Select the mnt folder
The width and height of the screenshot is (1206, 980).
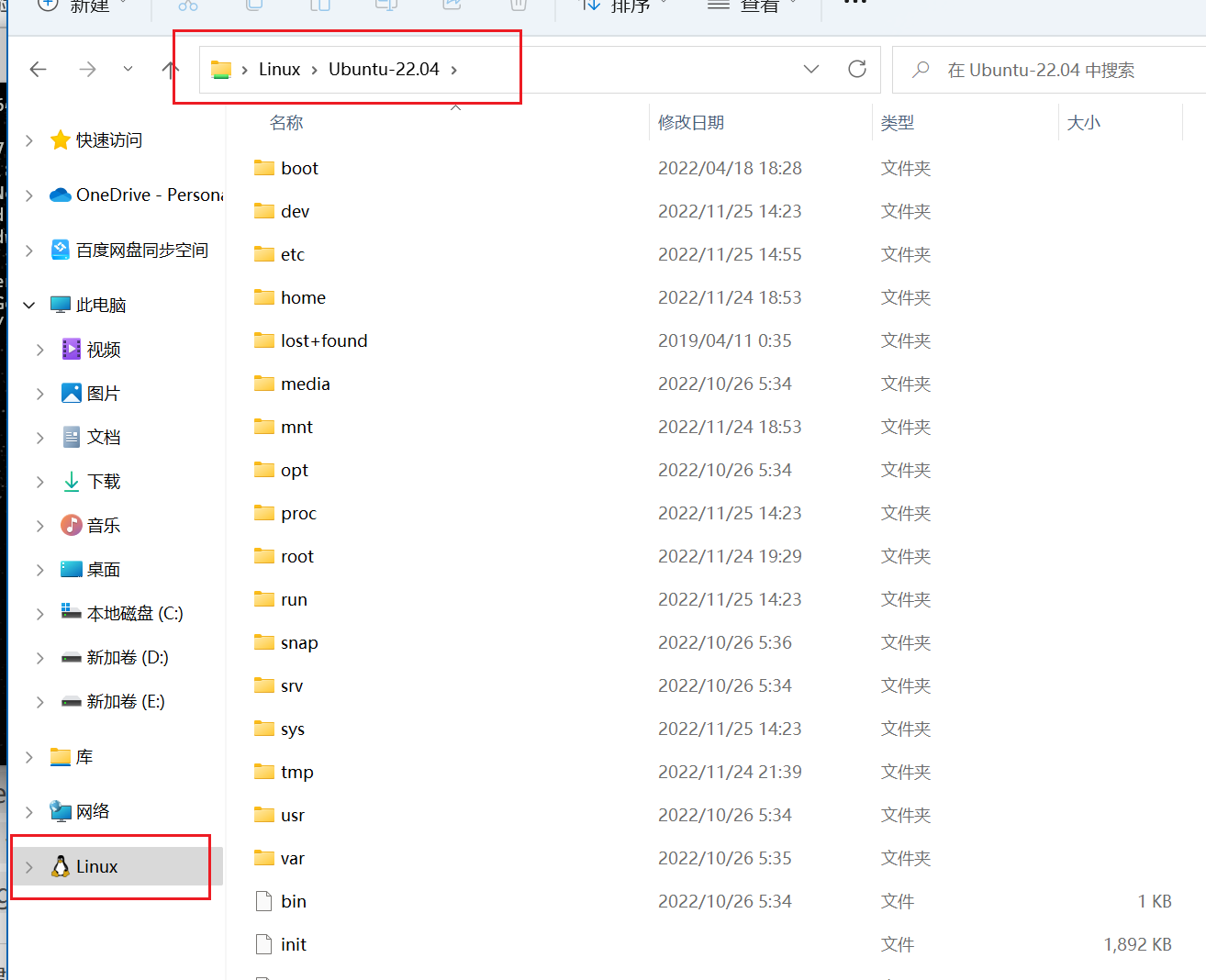[x=296, y=427]
